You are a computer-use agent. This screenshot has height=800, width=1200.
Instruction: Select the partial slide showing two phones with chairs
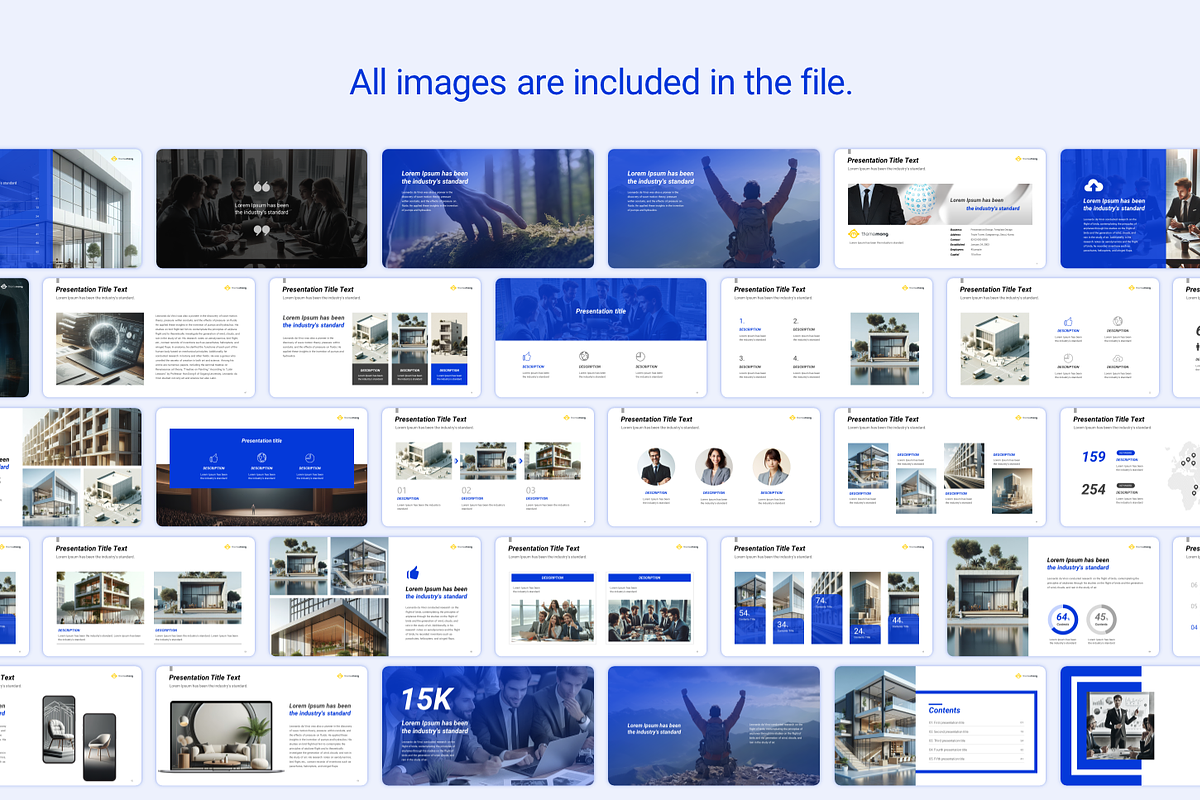[x=70, y=725]
